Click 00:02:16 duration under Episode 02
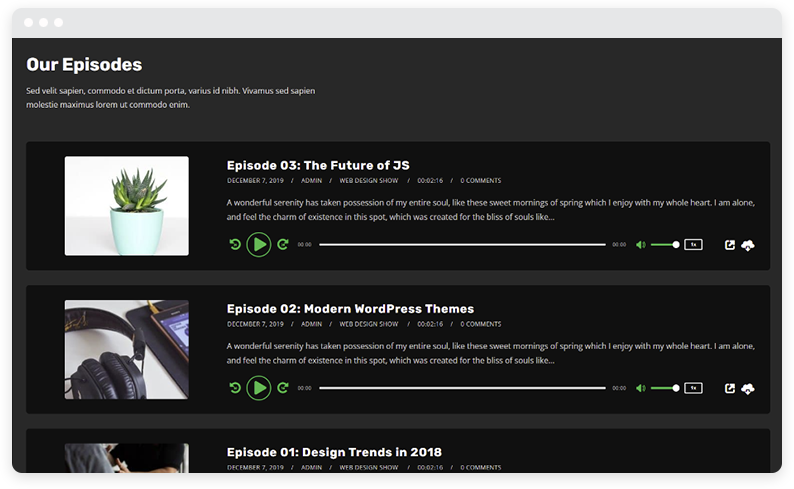794x489 pixels. tap(430, 324)
